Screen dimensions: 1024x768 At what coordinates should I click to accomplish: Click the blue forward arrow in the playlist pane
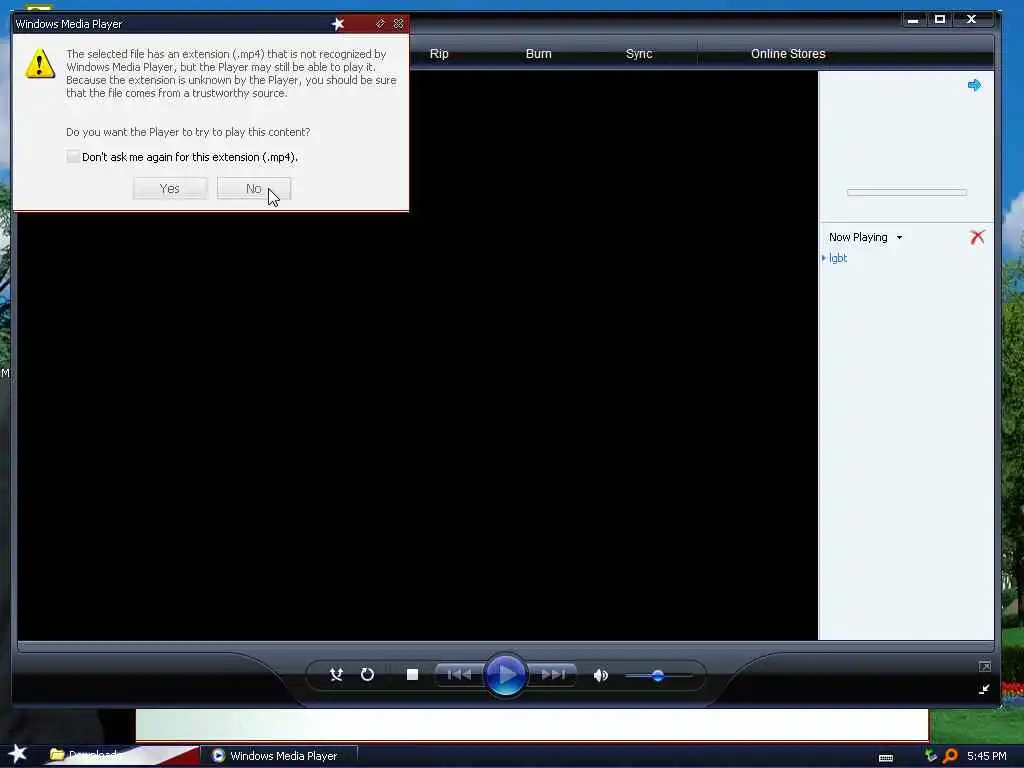point(974,85)
